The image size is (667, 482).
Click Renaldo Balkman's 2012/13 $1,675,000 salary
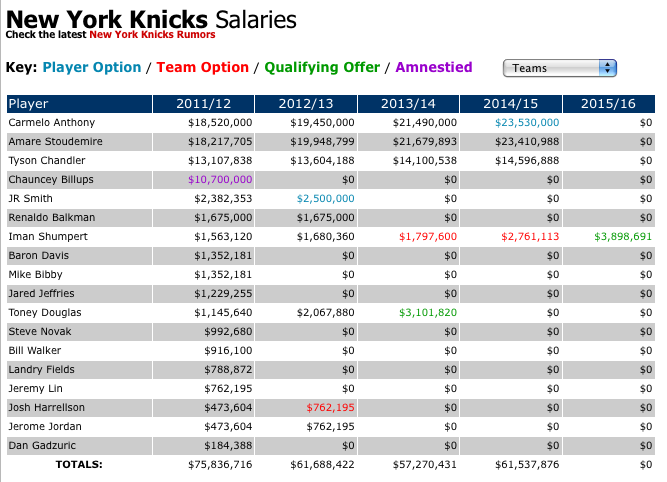pyautogui.click(x=325, y=217)
